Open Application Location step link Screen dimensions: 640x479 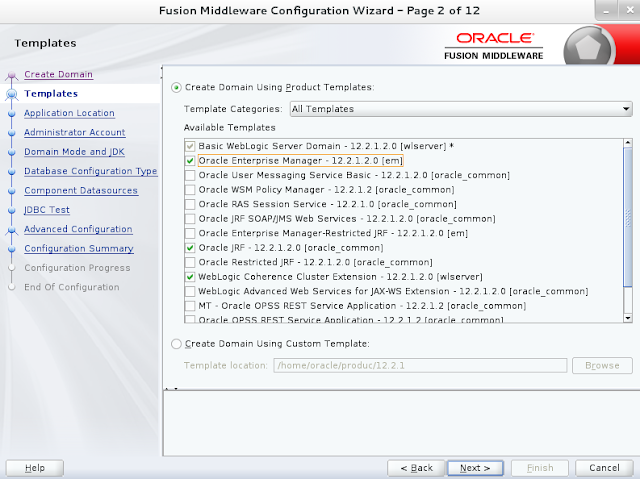pos(69,113)
